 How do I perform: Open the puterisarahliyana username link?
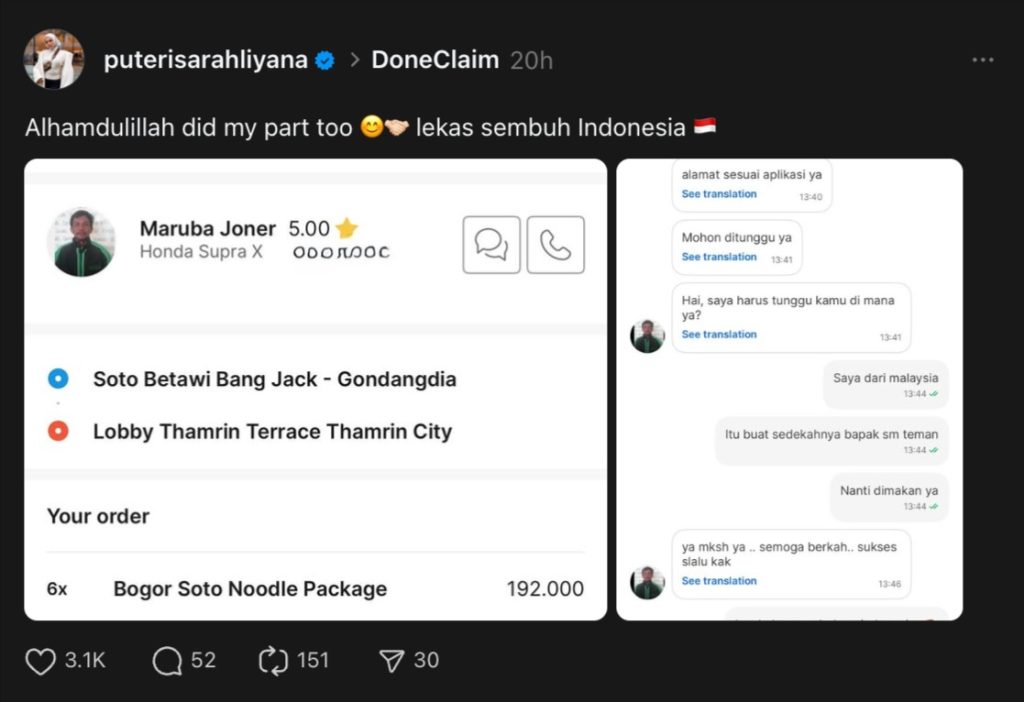coord(205,60)
